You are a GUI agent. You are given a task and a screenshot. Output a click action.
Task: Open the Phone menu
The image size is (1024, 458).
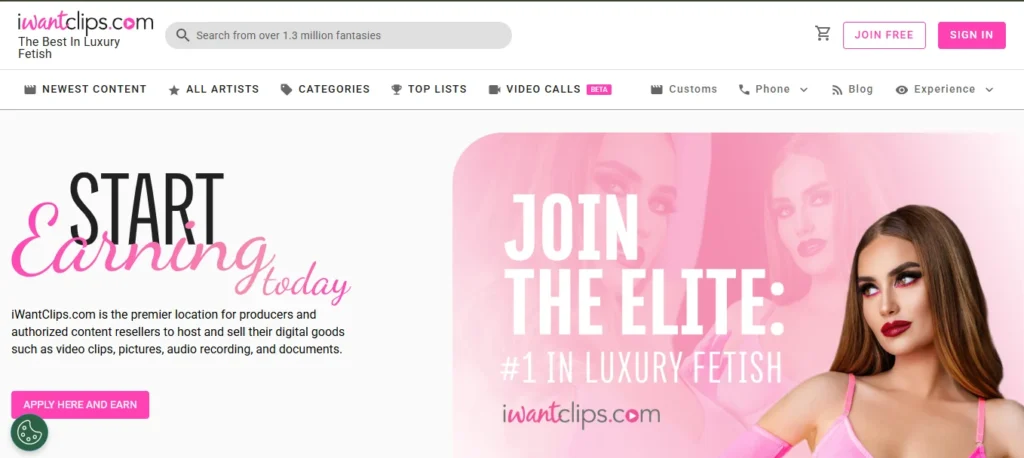pyautogui.click(x=773, y=90)
